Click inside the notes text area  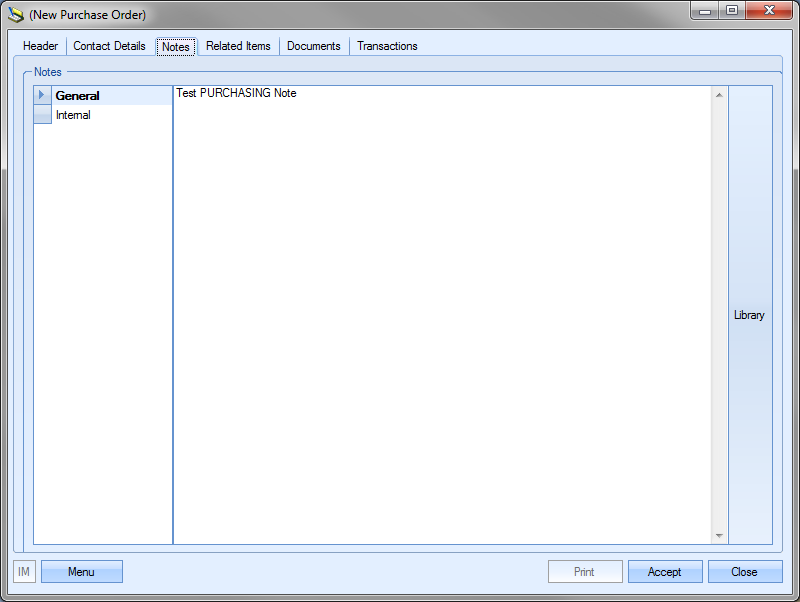point(442,315)
